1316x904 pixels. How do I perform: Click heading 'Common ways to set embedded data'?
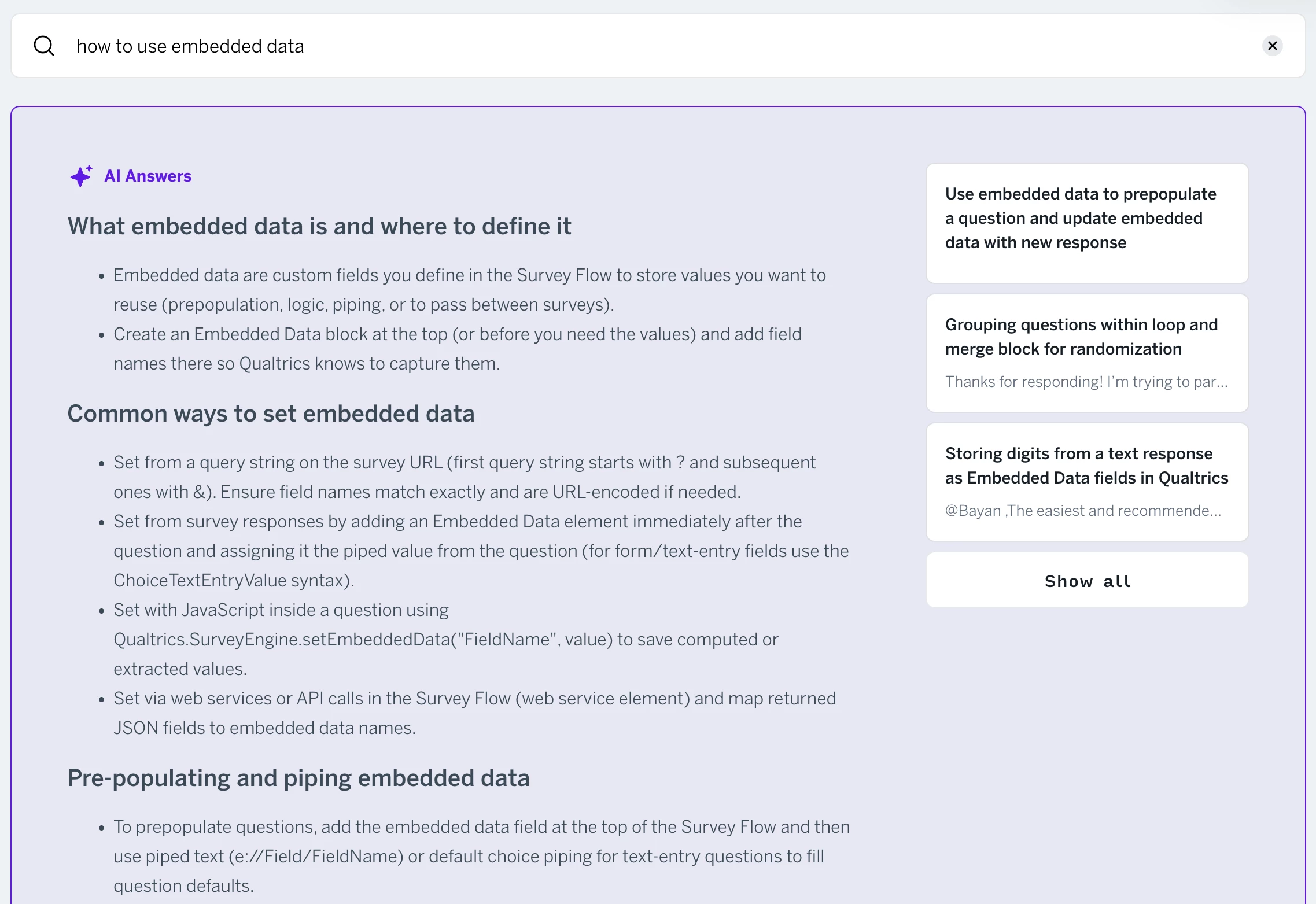pyautogui.click(x=271, y=414)
